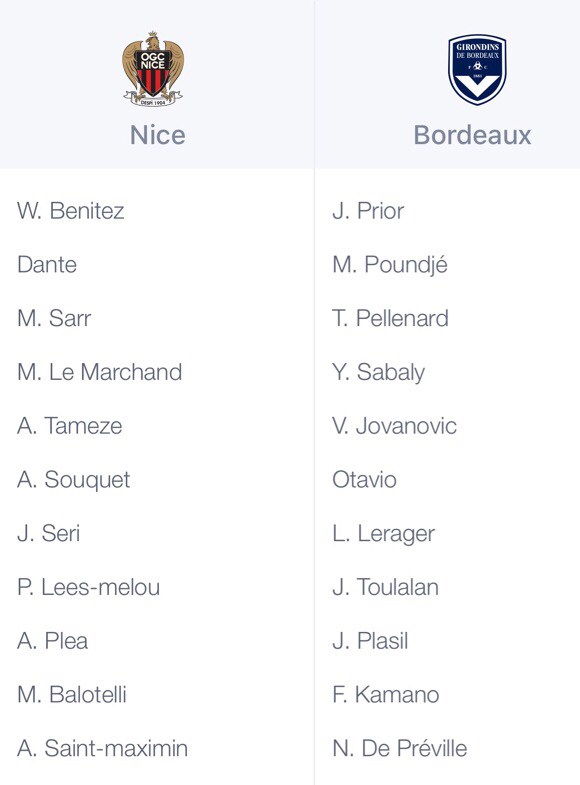The width and height of the screenshot is (580, 785).
Task: Open the Nice team name heading
Action: point(158,135)
